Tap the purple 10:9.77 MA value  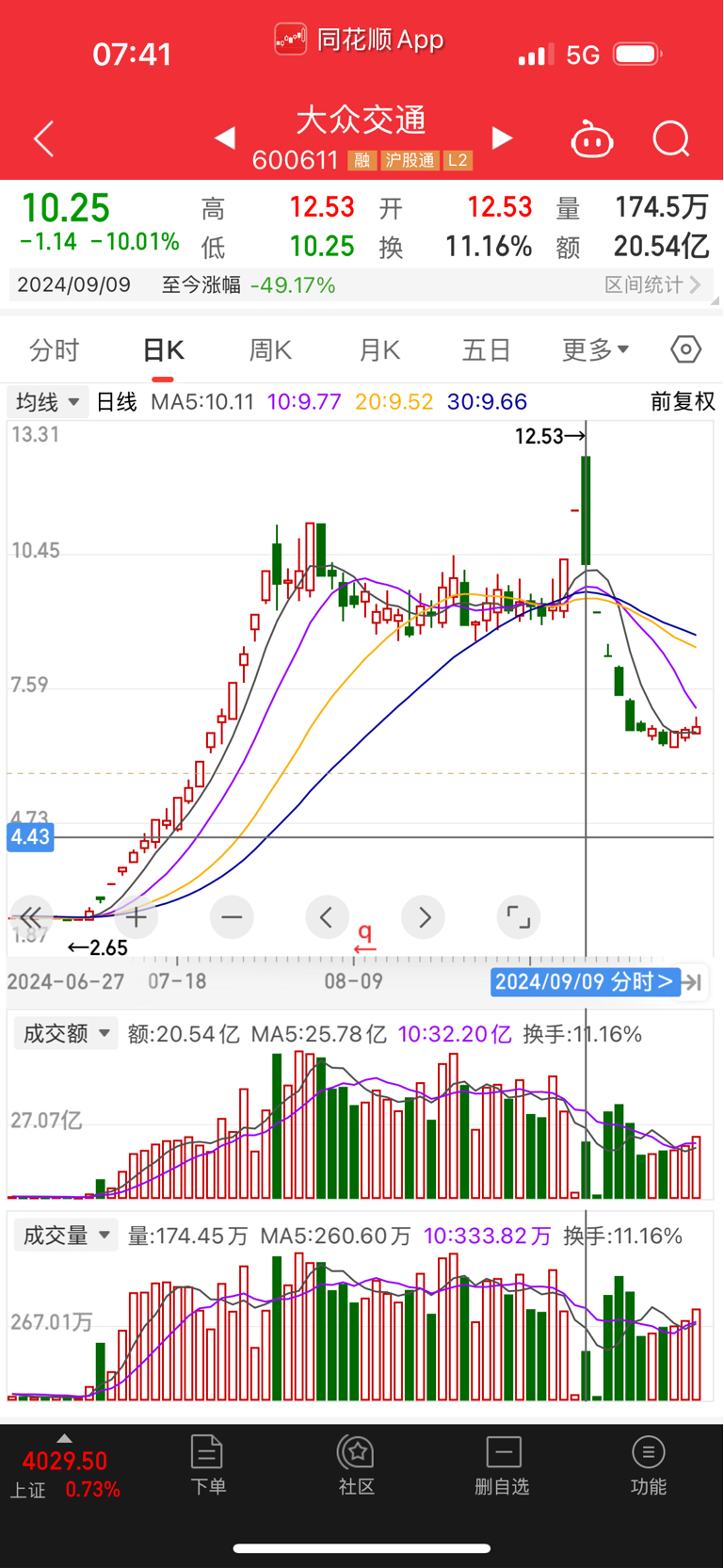coord(304,402)
